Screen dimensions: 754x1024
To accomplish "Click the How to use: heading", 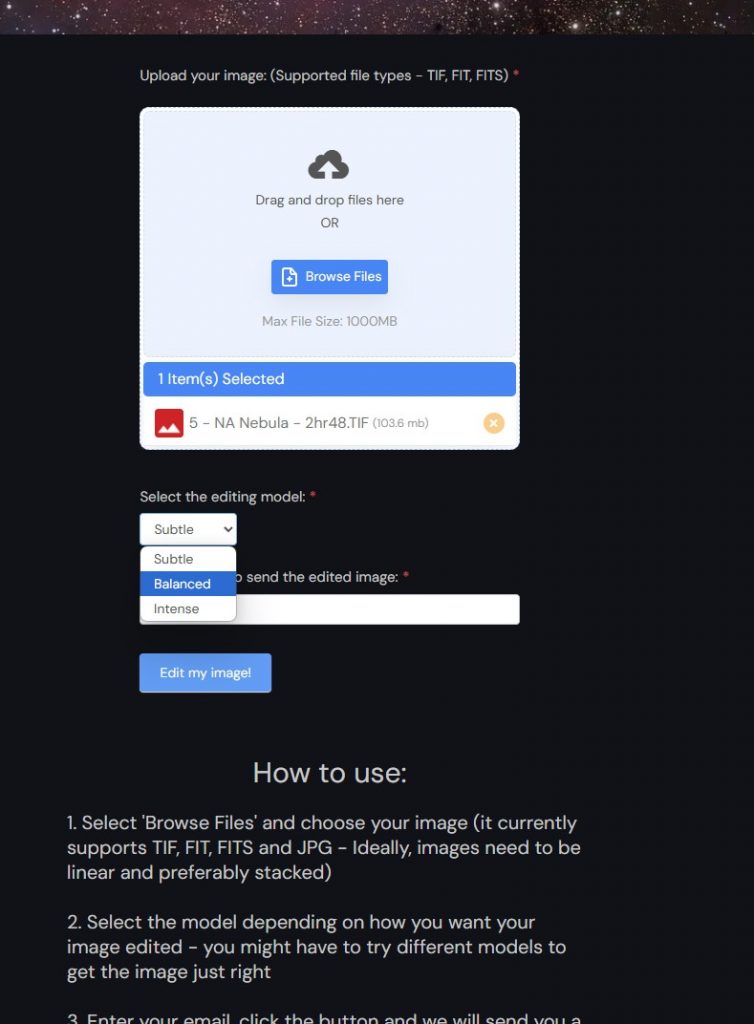I will coord(330,773).
